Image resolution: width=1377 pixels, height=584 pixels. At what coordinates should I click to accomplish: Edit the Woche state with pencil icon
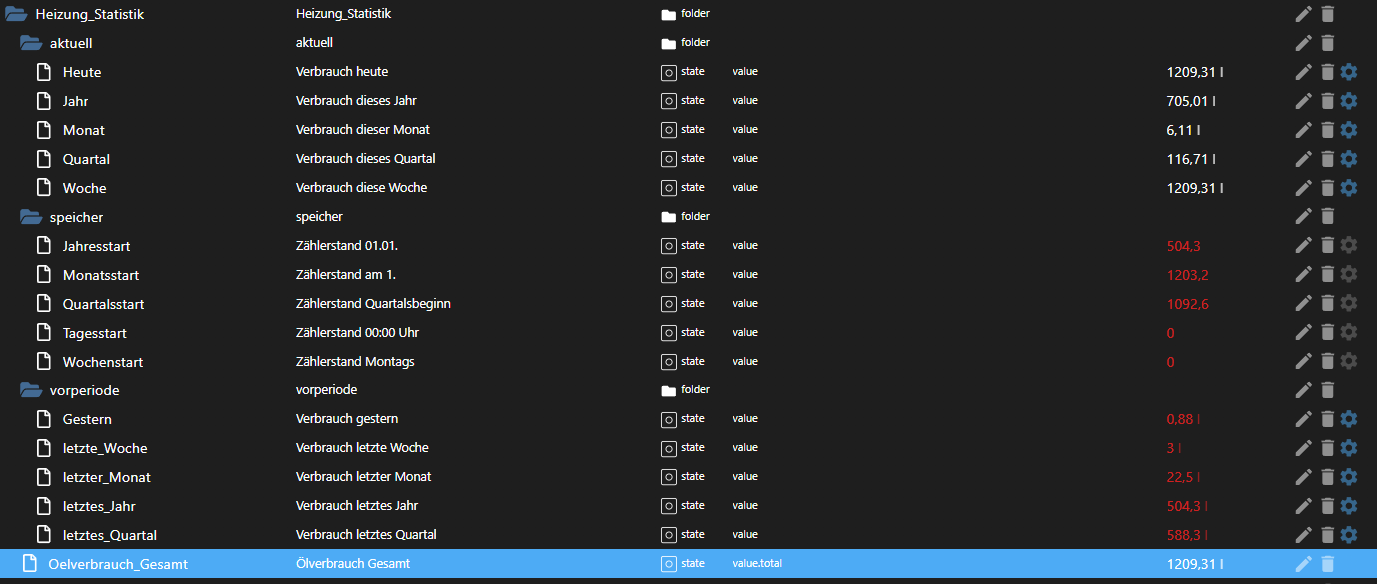pyautogui.click(x=1303, y=188)
